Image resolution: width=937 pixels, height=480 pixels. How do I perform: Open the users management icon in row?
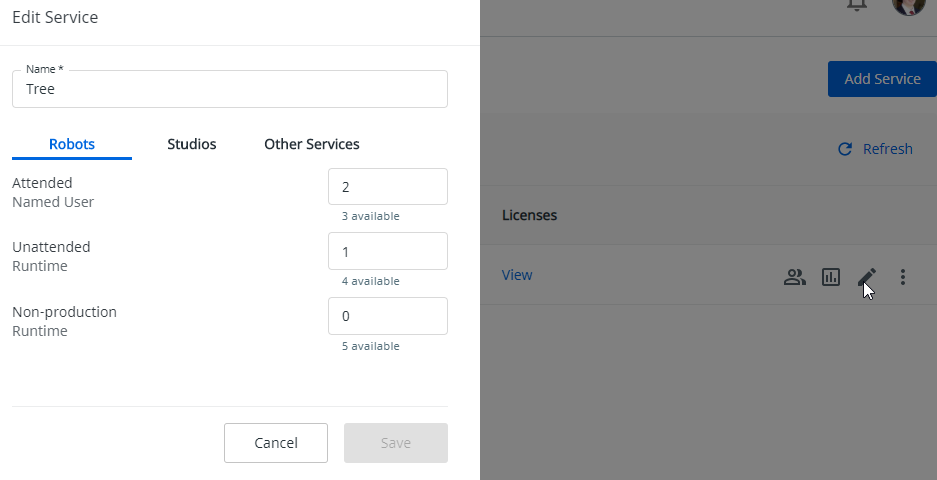(795, 277)
